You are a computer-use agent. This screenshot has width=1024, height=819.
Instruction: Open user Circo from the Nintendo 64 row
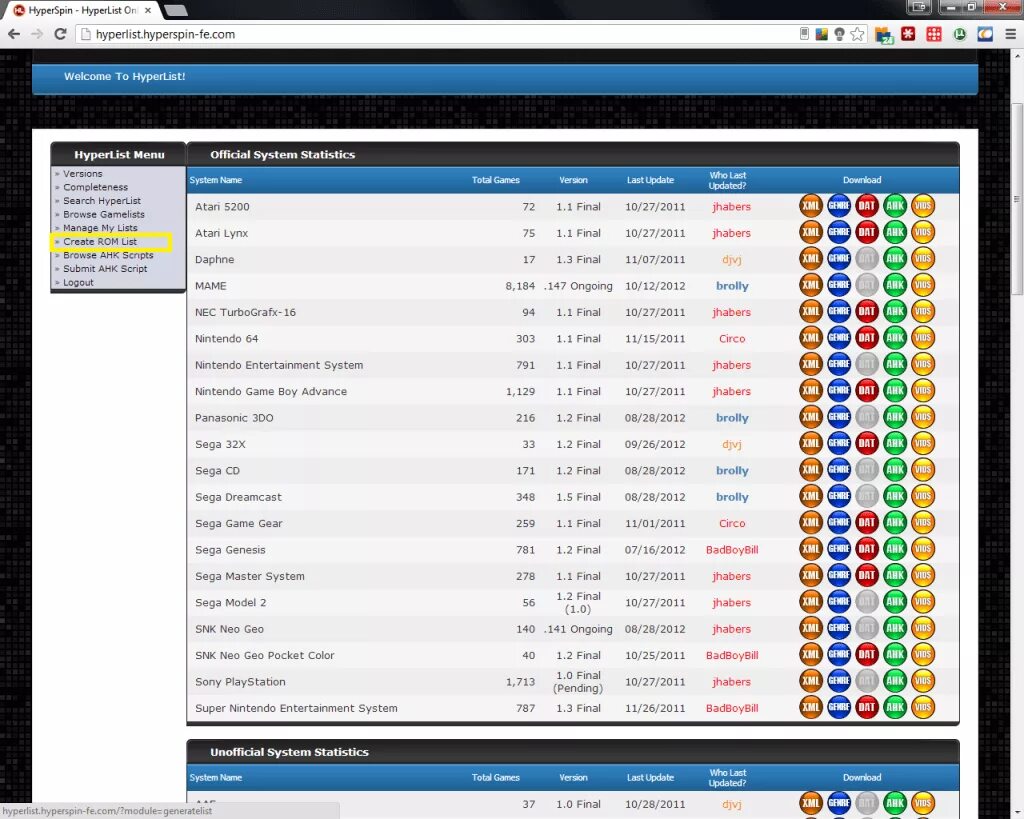click(732, 338)
